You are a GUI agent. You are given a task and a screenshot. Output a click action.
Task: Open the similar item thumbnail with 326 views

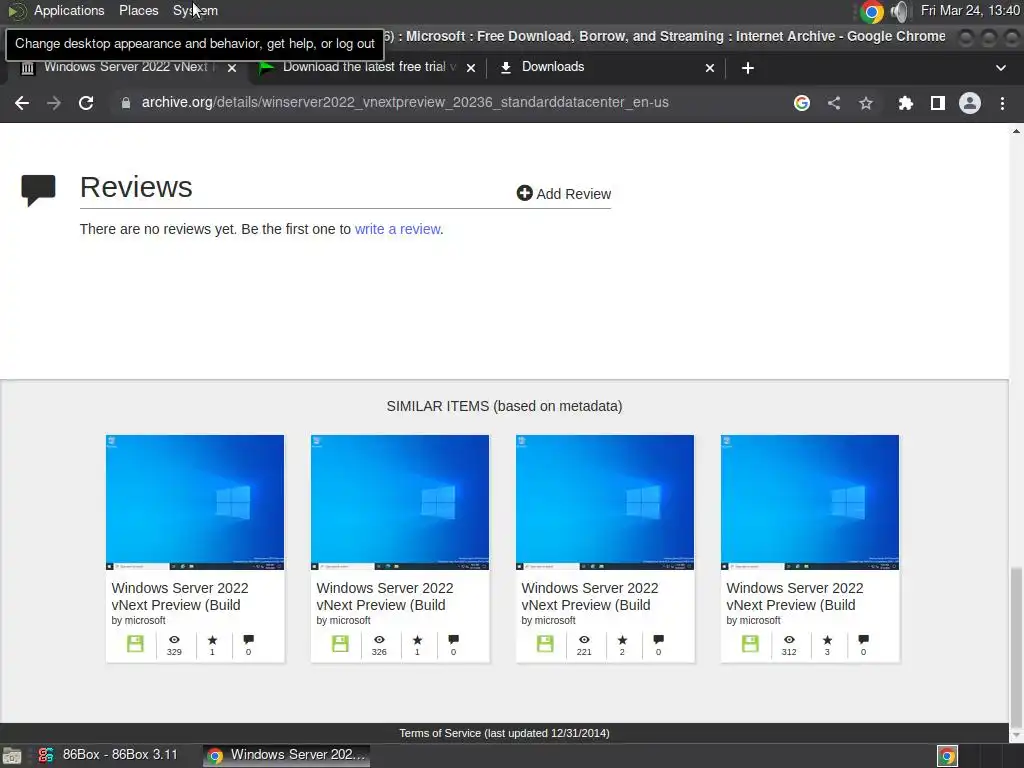click(x=400, y=502)
